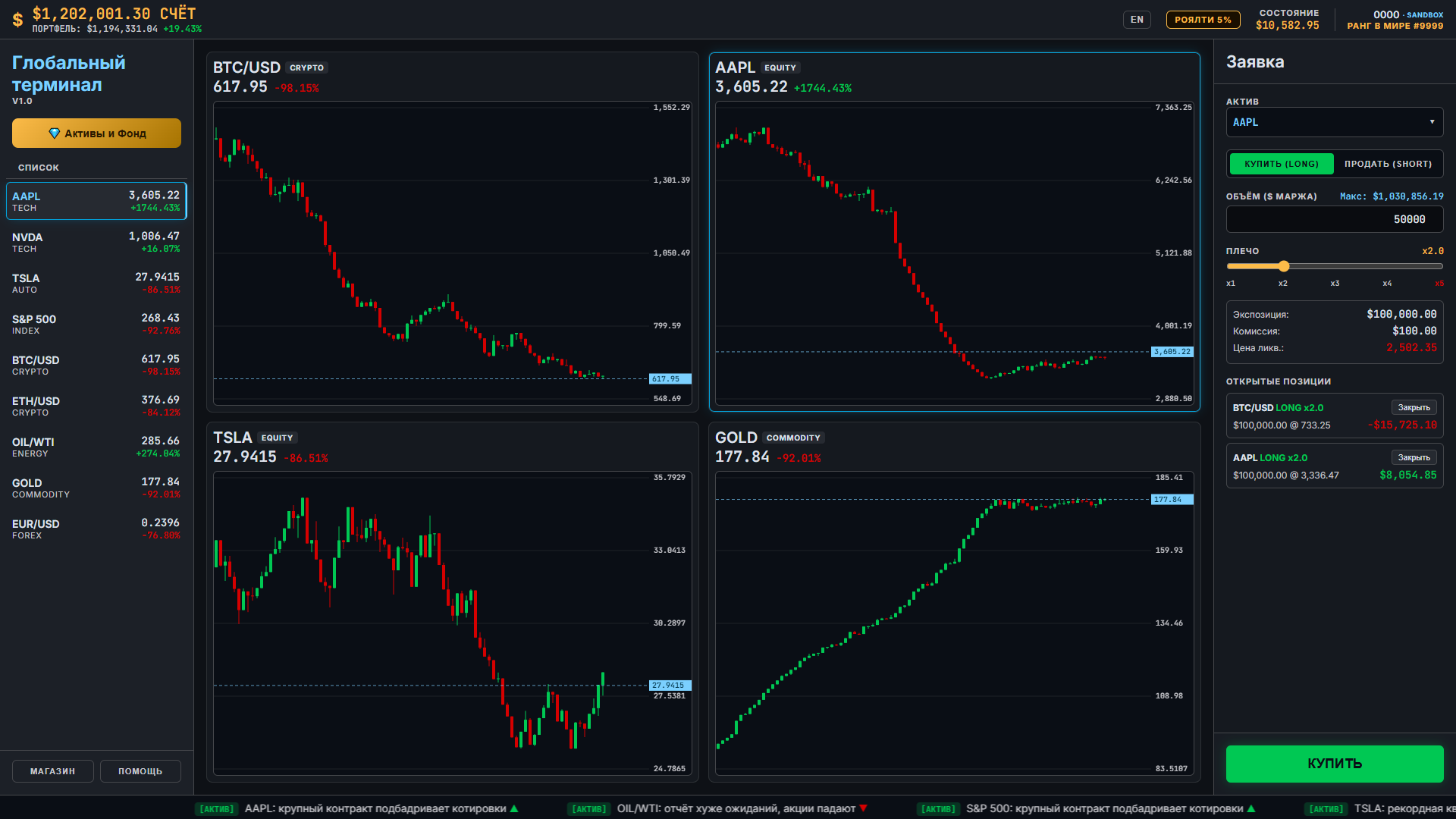Click the 617.95 price marker on BTC chart
Image resolution: width=1456 pixels, height=819 pixels.
pyautogui.click(x=670, y=378)
